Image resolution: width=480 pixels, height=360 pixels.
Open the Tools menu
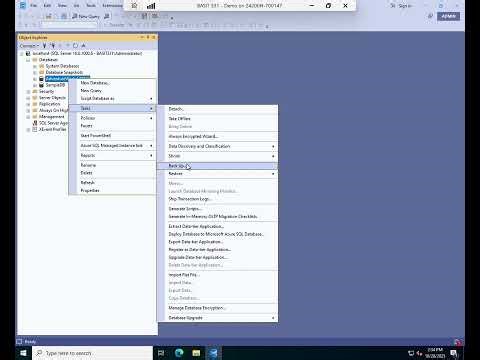[91, 6]
